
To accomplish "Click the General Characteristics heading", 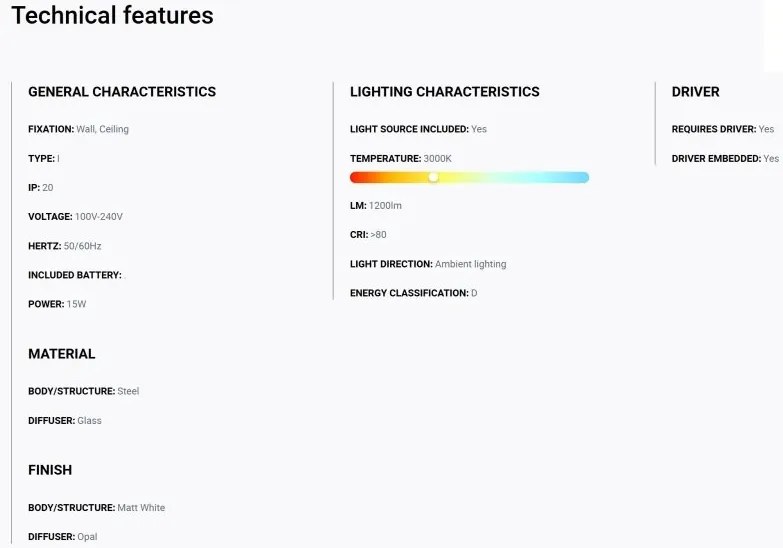I will 122,92.
